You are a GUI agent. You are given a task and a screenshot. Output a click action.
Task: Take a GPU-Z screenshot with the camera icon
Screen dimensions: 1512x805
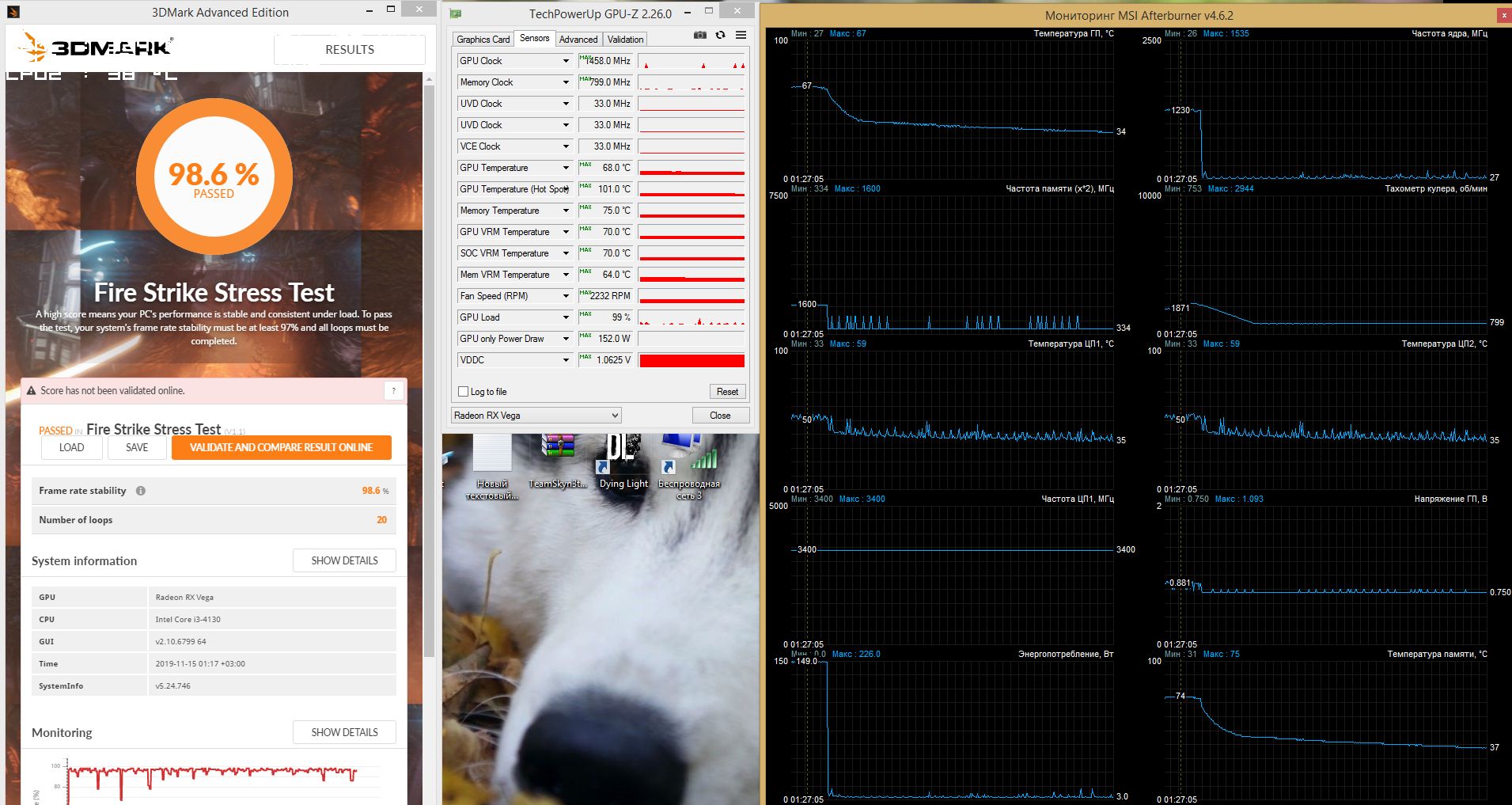(699, 36)
